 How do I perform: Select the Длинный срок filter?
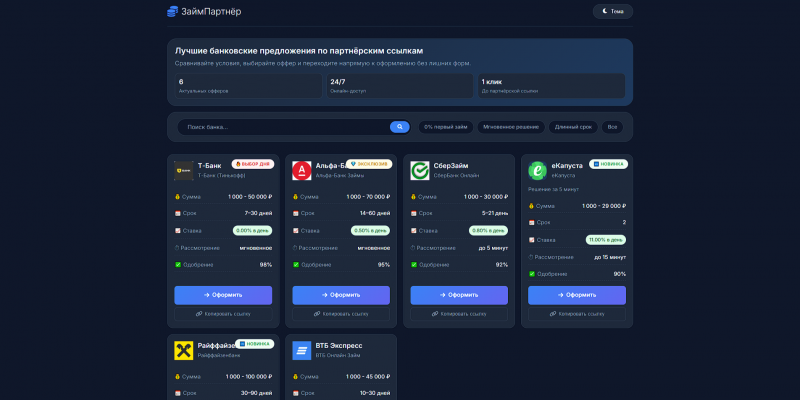[x=573, y=127]
